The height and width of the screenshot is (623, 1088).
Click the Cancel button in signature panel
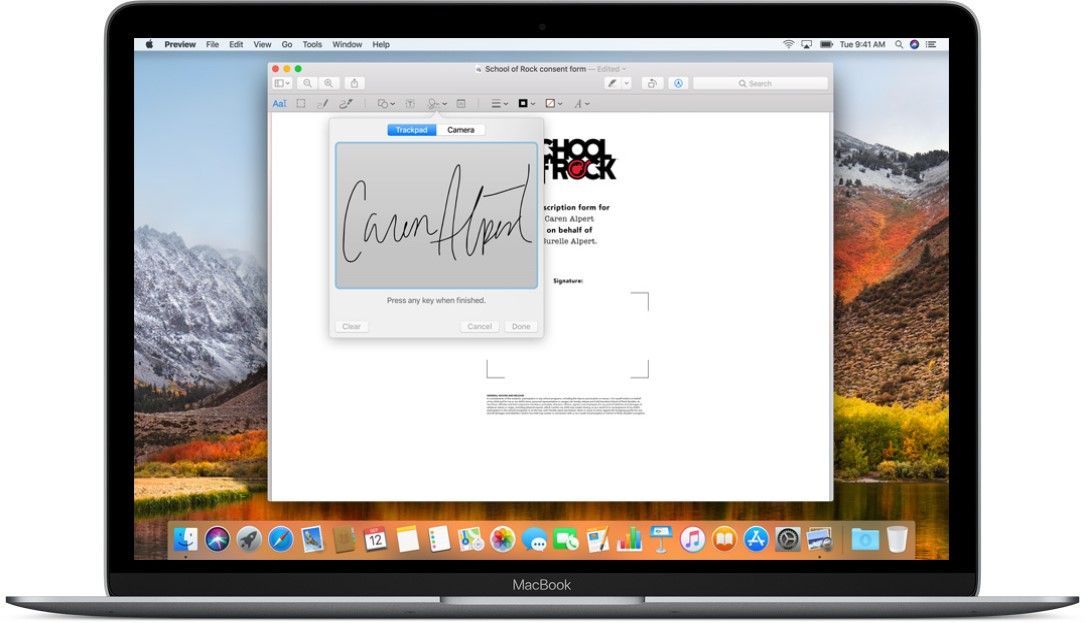tap(479, 326)
